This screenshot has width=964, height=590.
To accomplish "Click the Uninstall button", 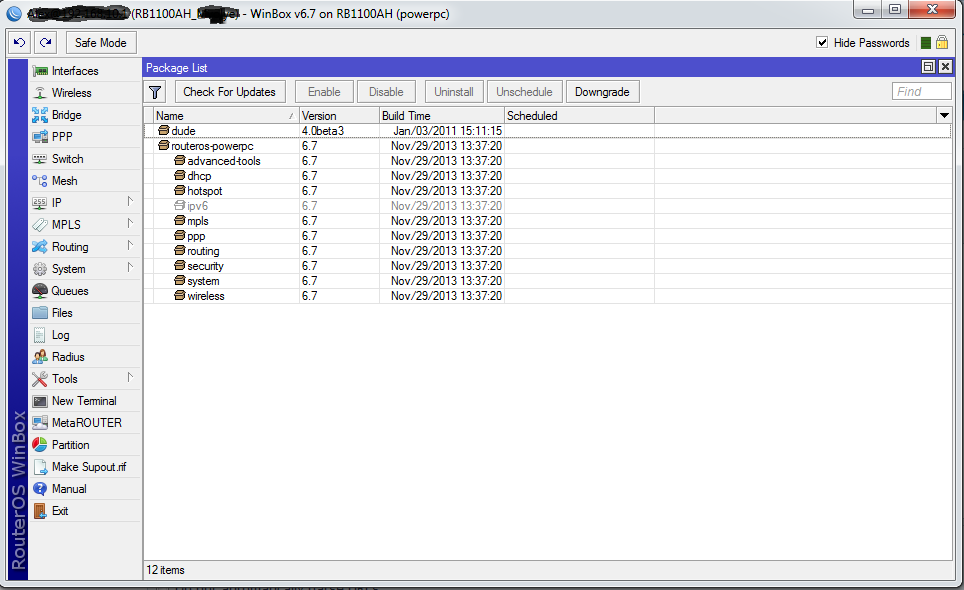I will (x=454, y=92).
